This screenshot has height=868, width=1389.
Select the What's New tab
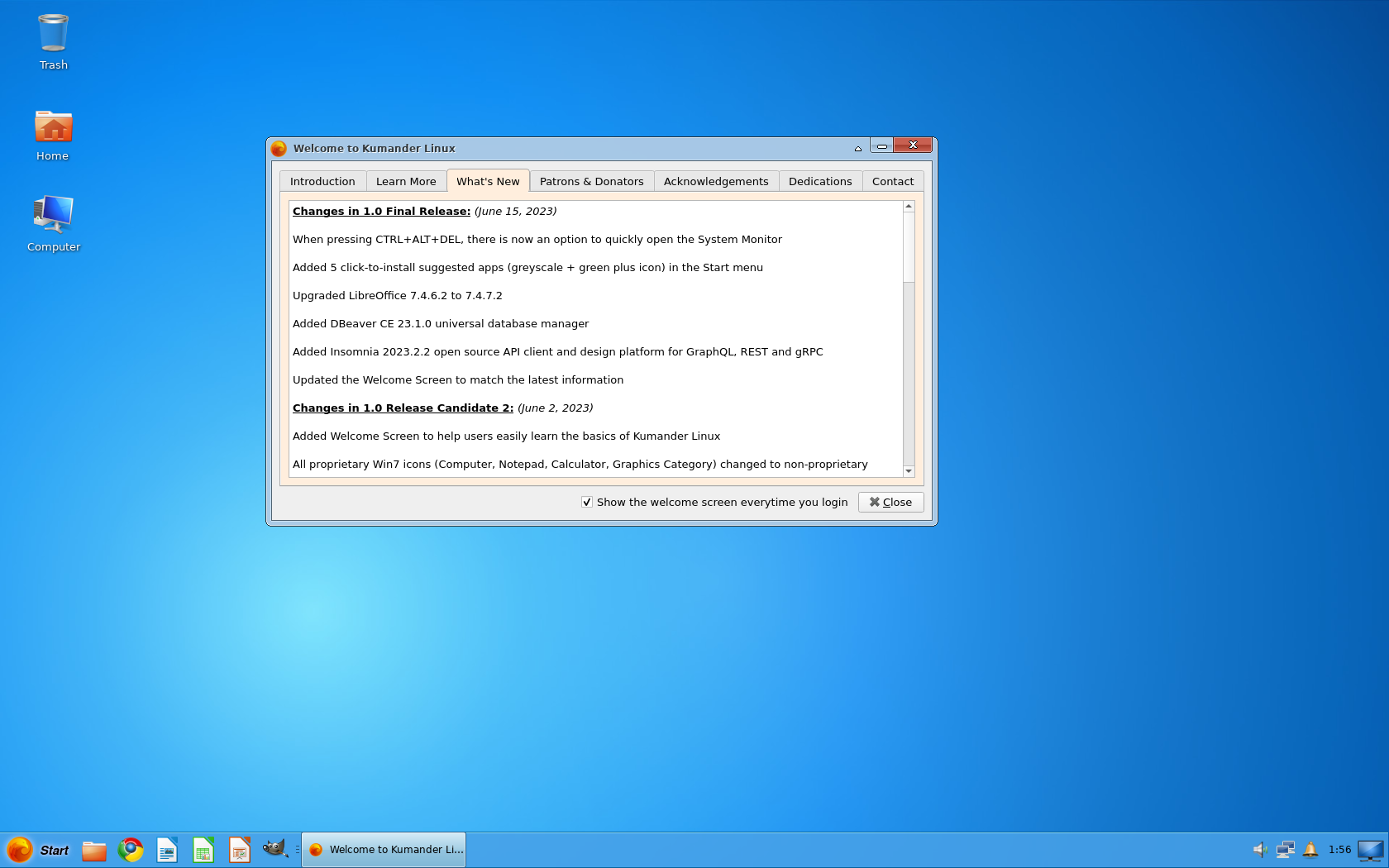488,181
